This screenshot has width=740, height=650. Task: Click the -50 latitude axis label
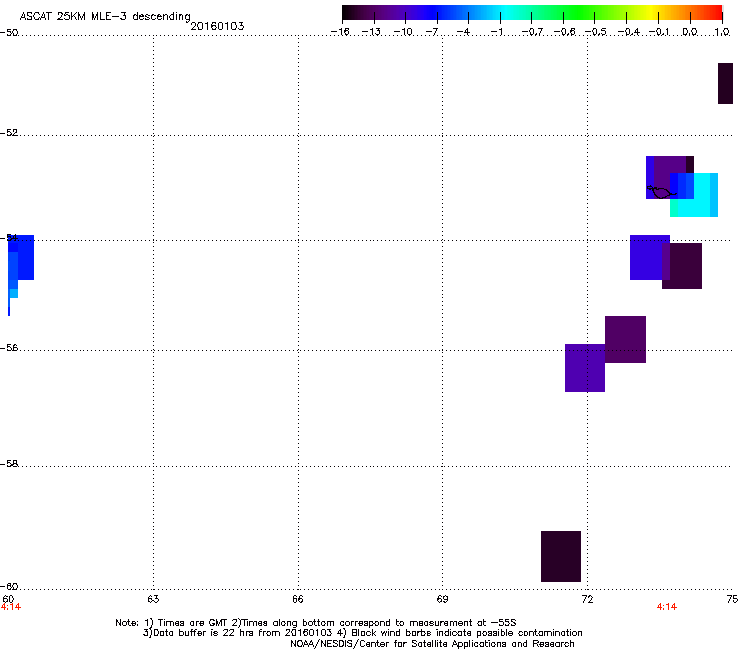(9, 33)
